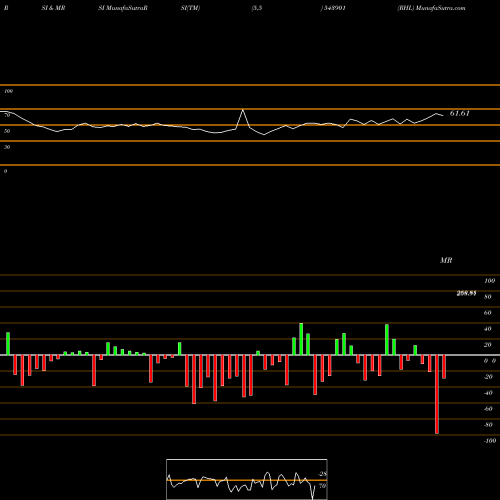Click the RSI axis label 70
Screen dimensions: 500x500
(7, 115)
